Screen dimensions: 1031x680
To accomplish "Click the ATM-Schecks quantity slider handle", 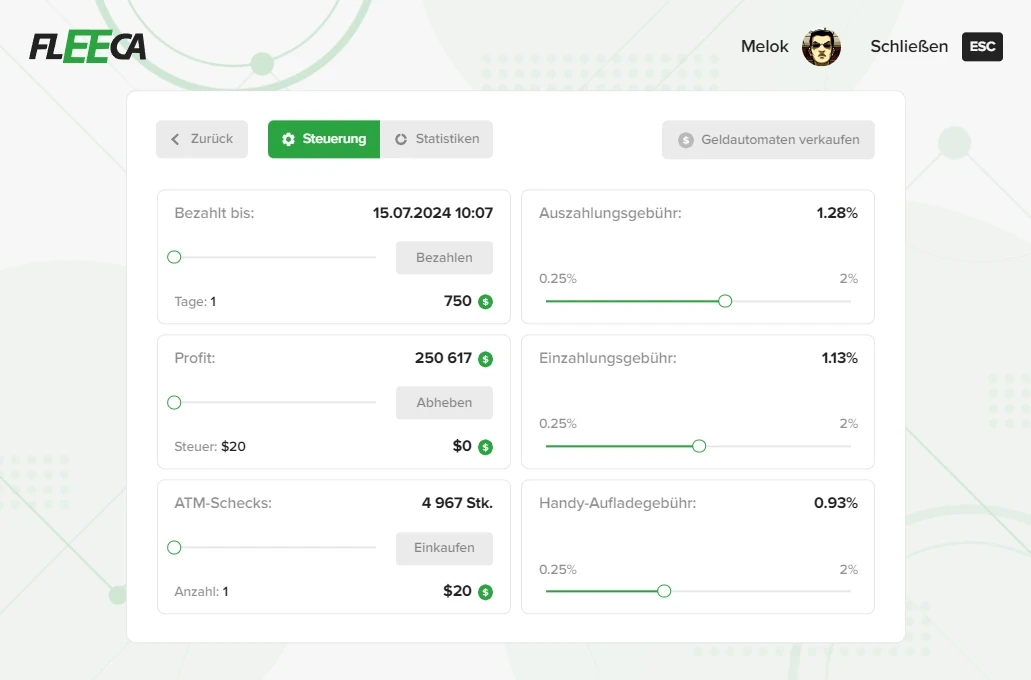I will (x=174, y=547).
